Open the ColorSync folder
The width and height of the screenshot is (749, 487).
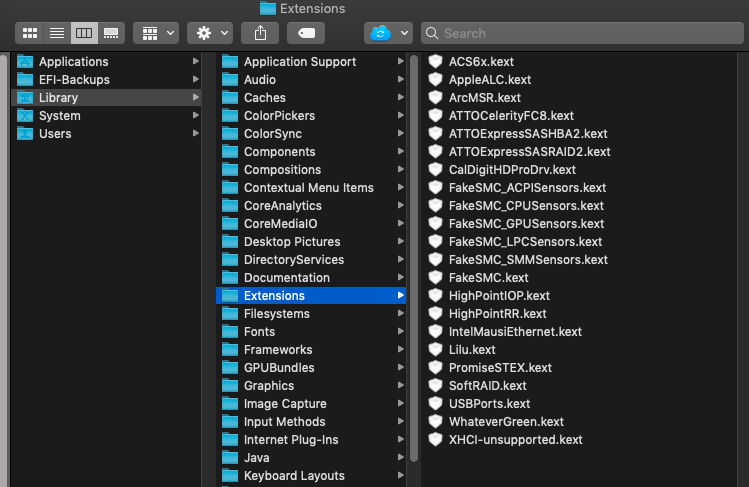pos(311,134)
